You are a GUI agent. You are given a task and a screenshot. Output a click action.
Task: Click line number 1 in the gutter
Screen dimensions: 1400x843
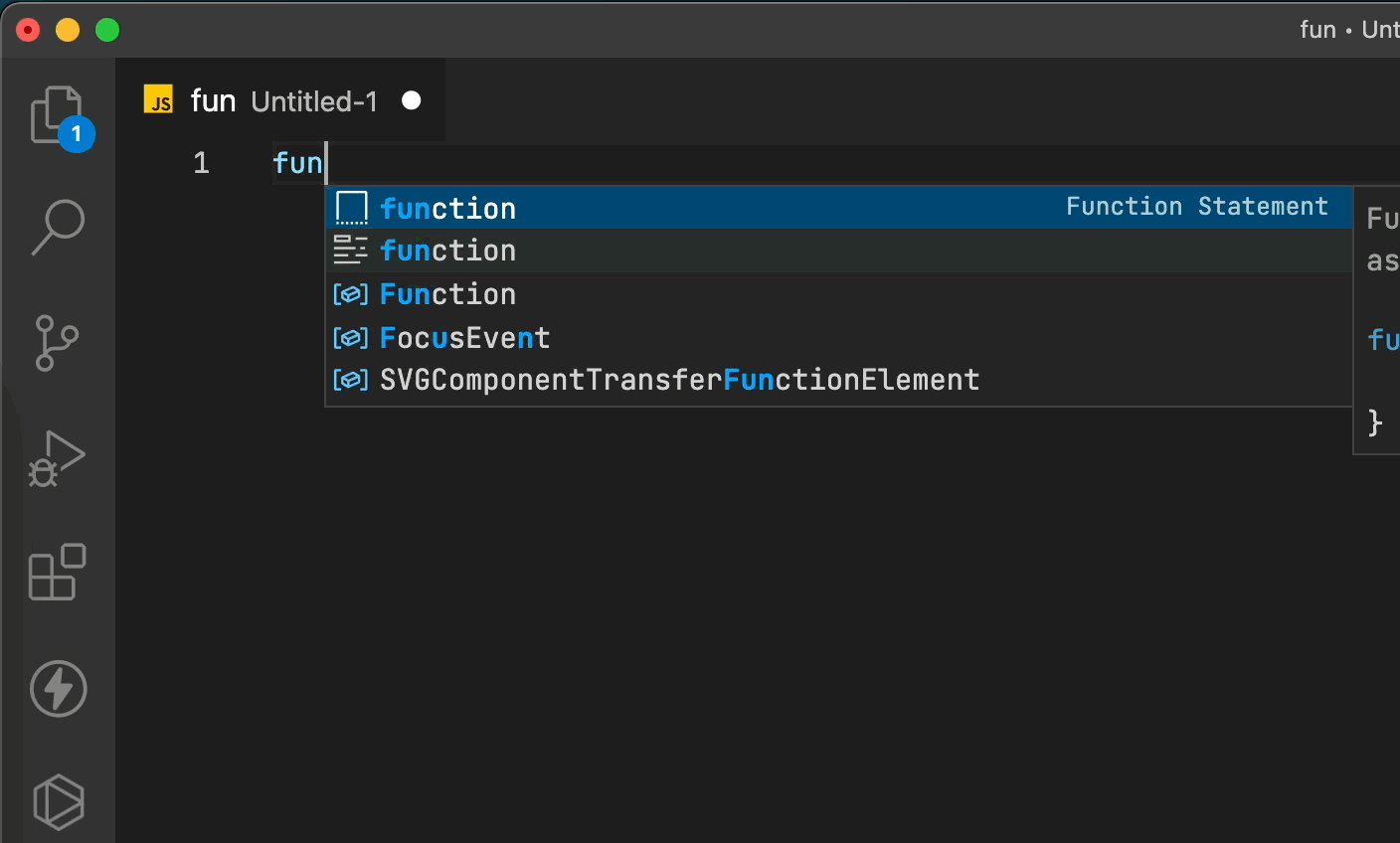[x=202, y=162]
